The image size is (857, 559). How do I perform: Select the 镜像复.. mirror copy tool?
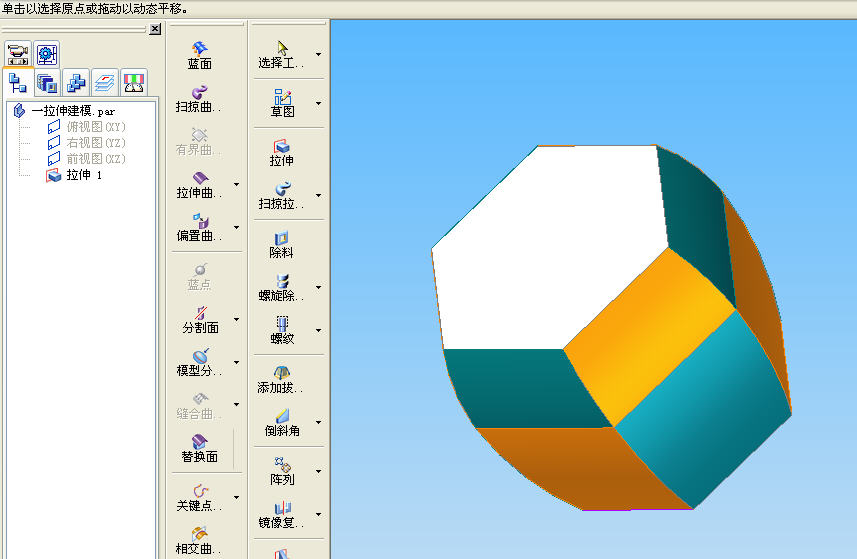pyautogui.click(x=281, y=515)
